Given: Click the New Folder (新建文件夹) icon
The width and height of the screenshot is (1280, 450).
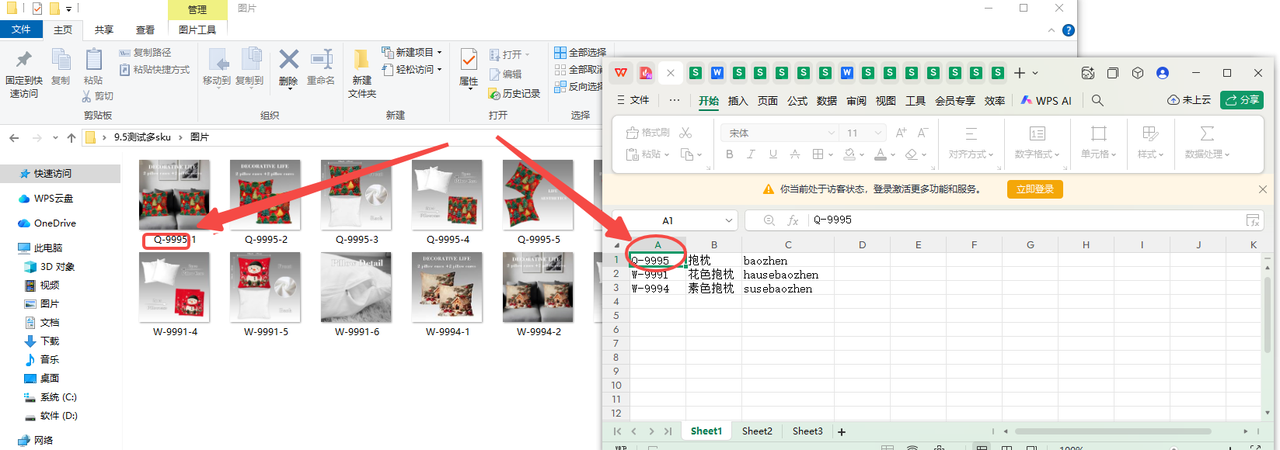Looking at the screenshot, I should coord(362,60).
